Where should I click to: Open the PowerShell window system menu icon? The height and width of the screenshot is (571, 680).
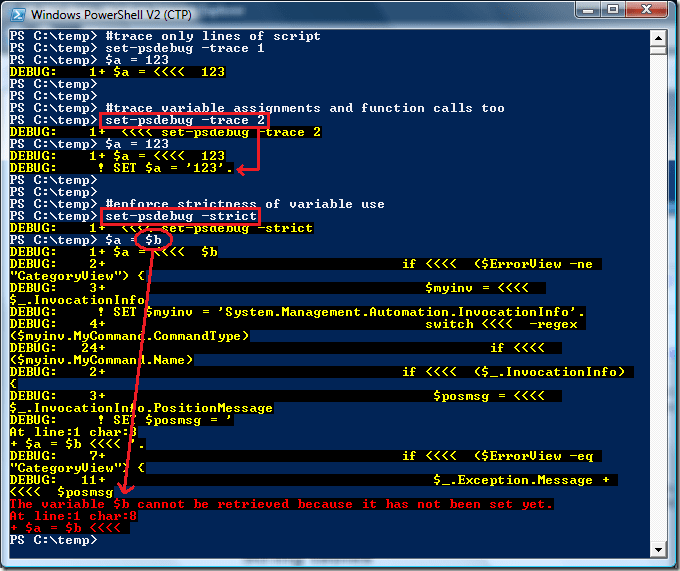click(18, 15)
